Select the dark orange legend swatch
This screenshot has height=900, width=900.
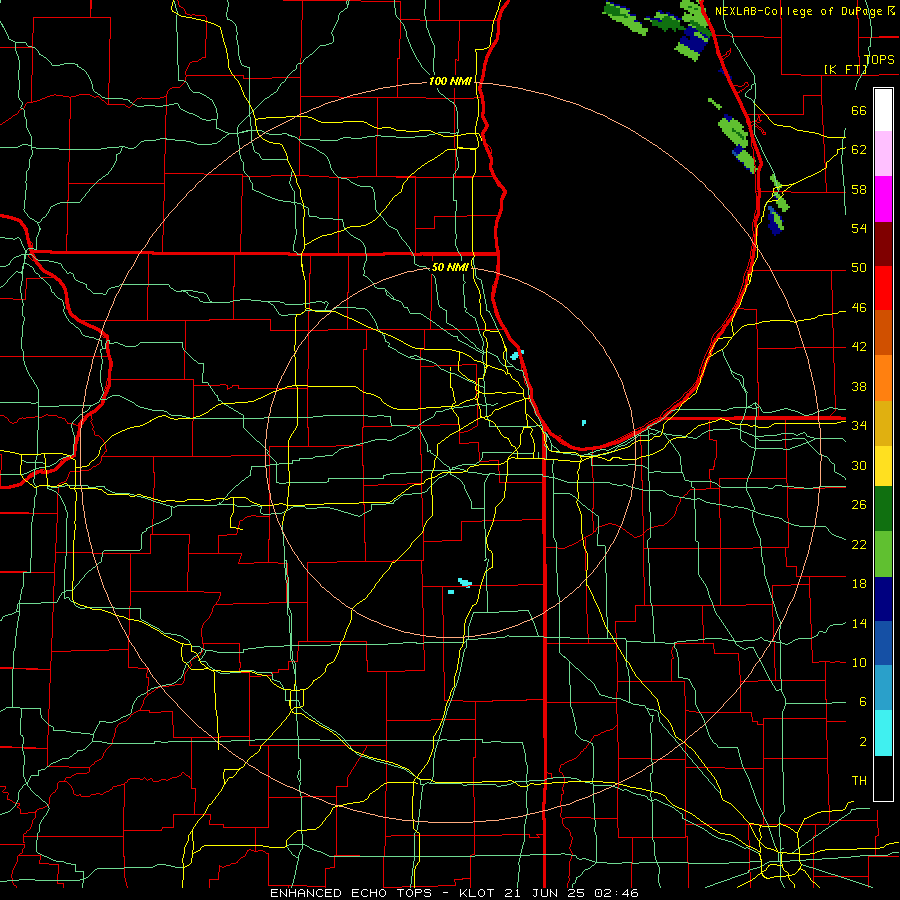pos(883,333)
